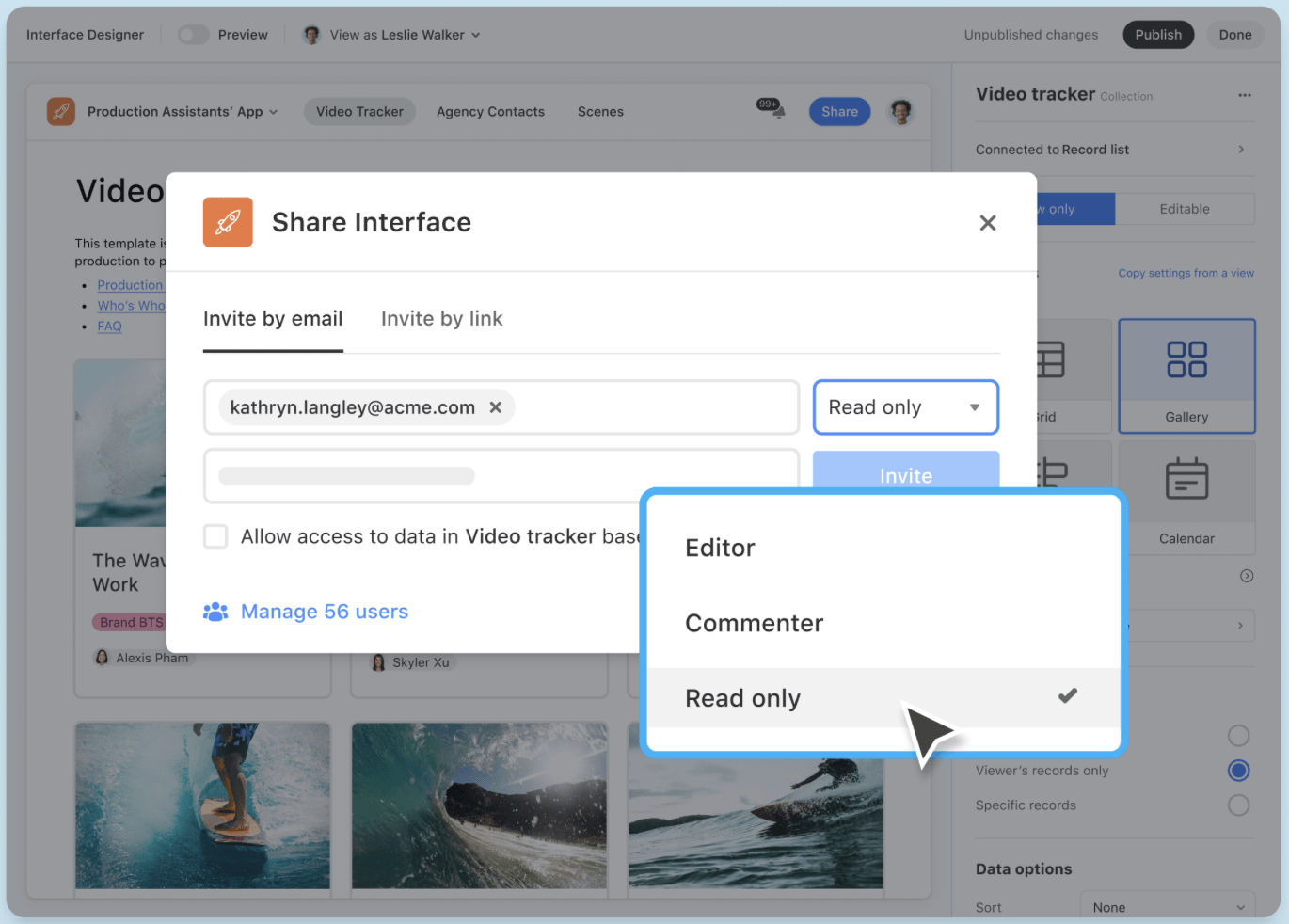The image size is (1289, 924).
Task: Open the Production Assistants' App menu
Action: (x=183, y=111)
